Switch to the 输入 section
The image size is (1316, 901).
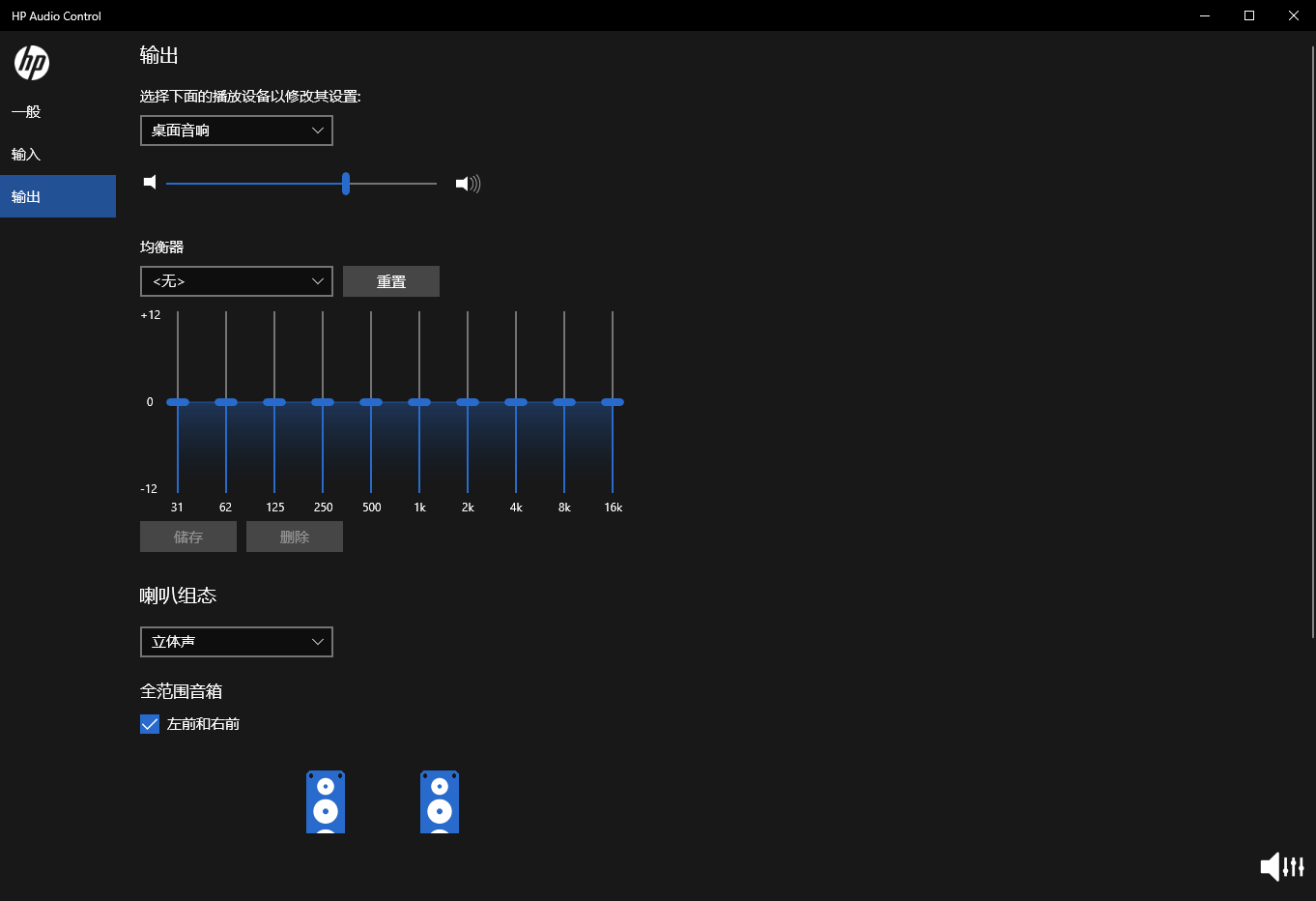(x=25, y=154)
